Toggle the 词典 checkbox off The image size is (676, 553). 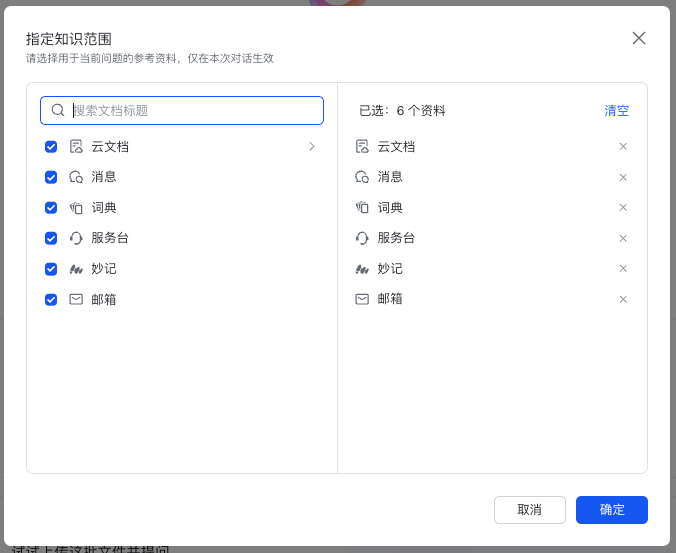point(51,208)
